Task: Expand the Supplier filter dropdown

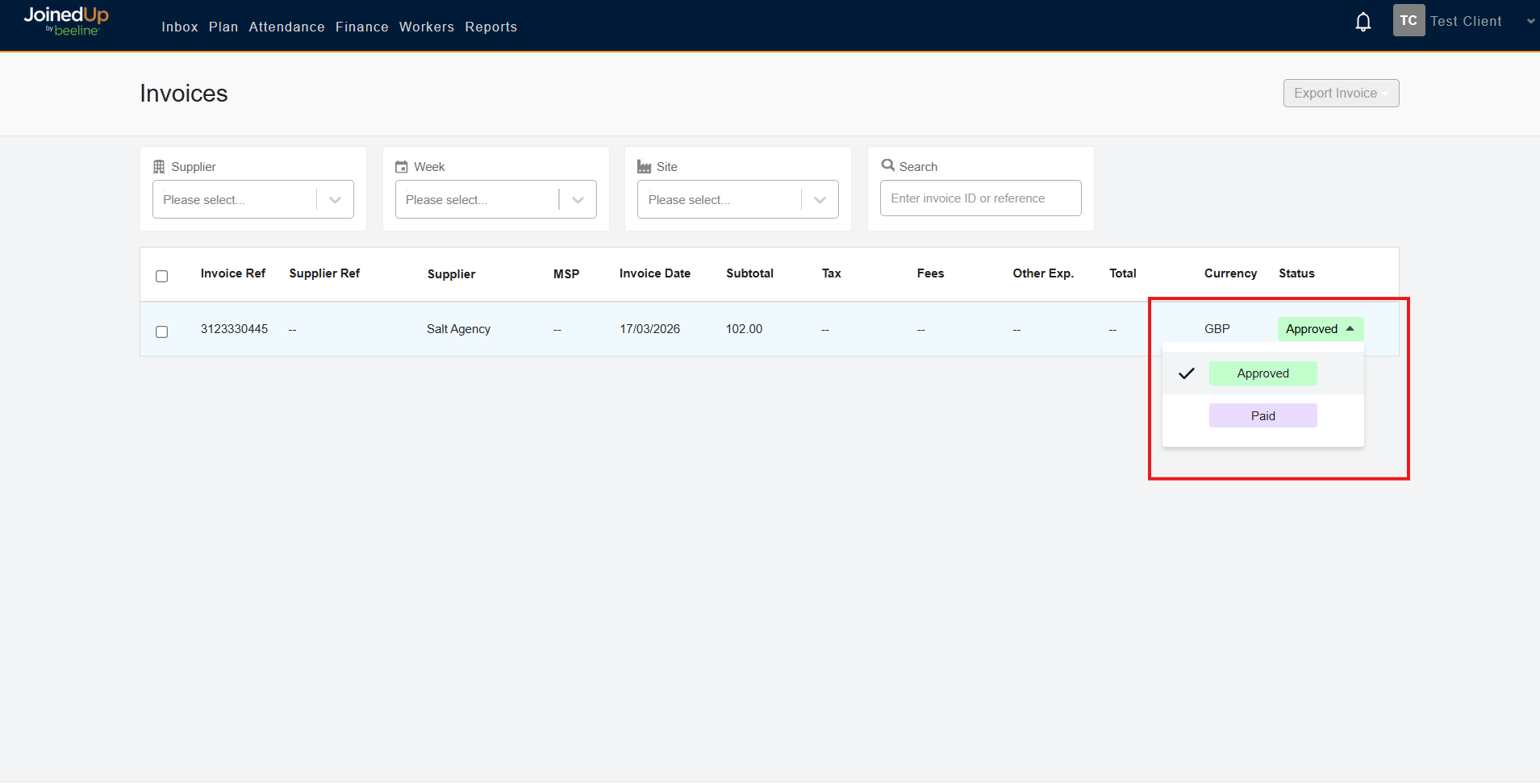Action: pos(335,200)
